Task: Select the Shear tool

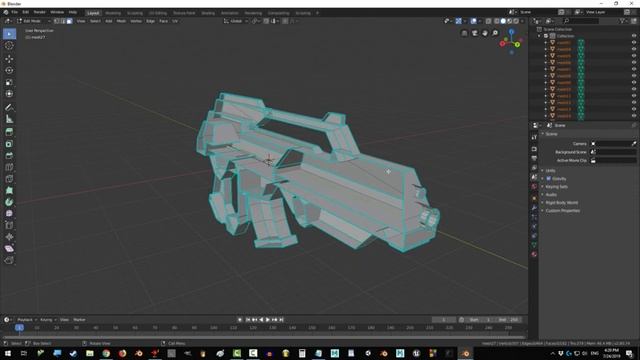Action: (x=9, y=249)
